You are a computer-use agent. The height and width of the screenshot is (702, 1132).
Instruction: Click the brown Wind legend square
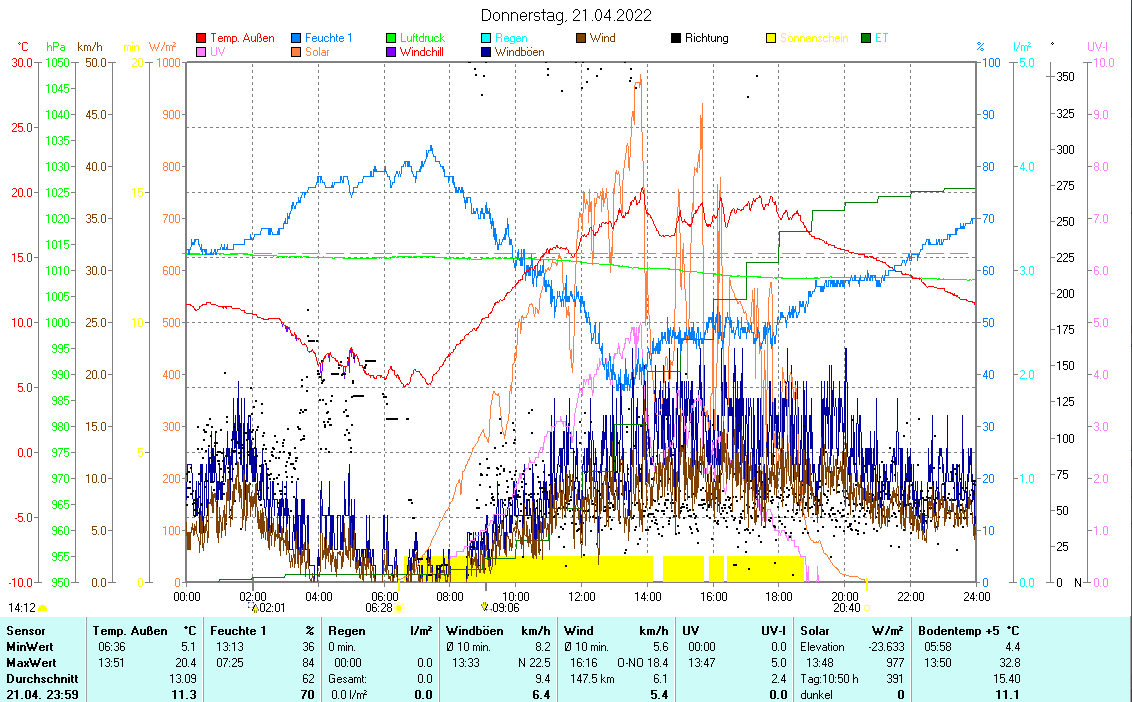(582, 38)
